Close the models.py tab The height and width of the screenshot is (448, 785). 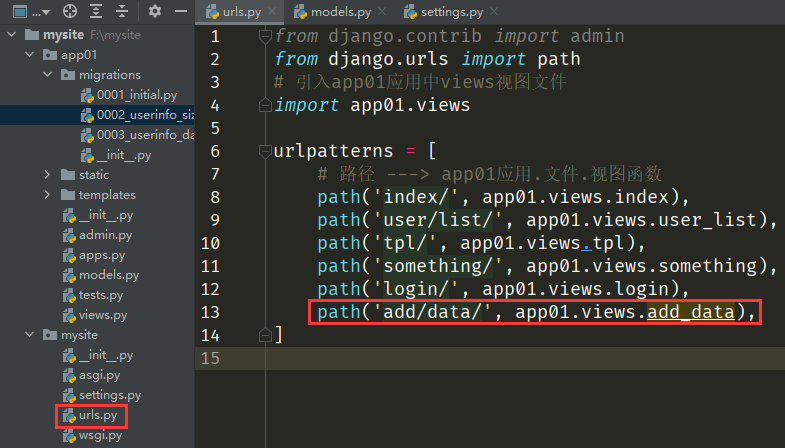tap(382, 12)
